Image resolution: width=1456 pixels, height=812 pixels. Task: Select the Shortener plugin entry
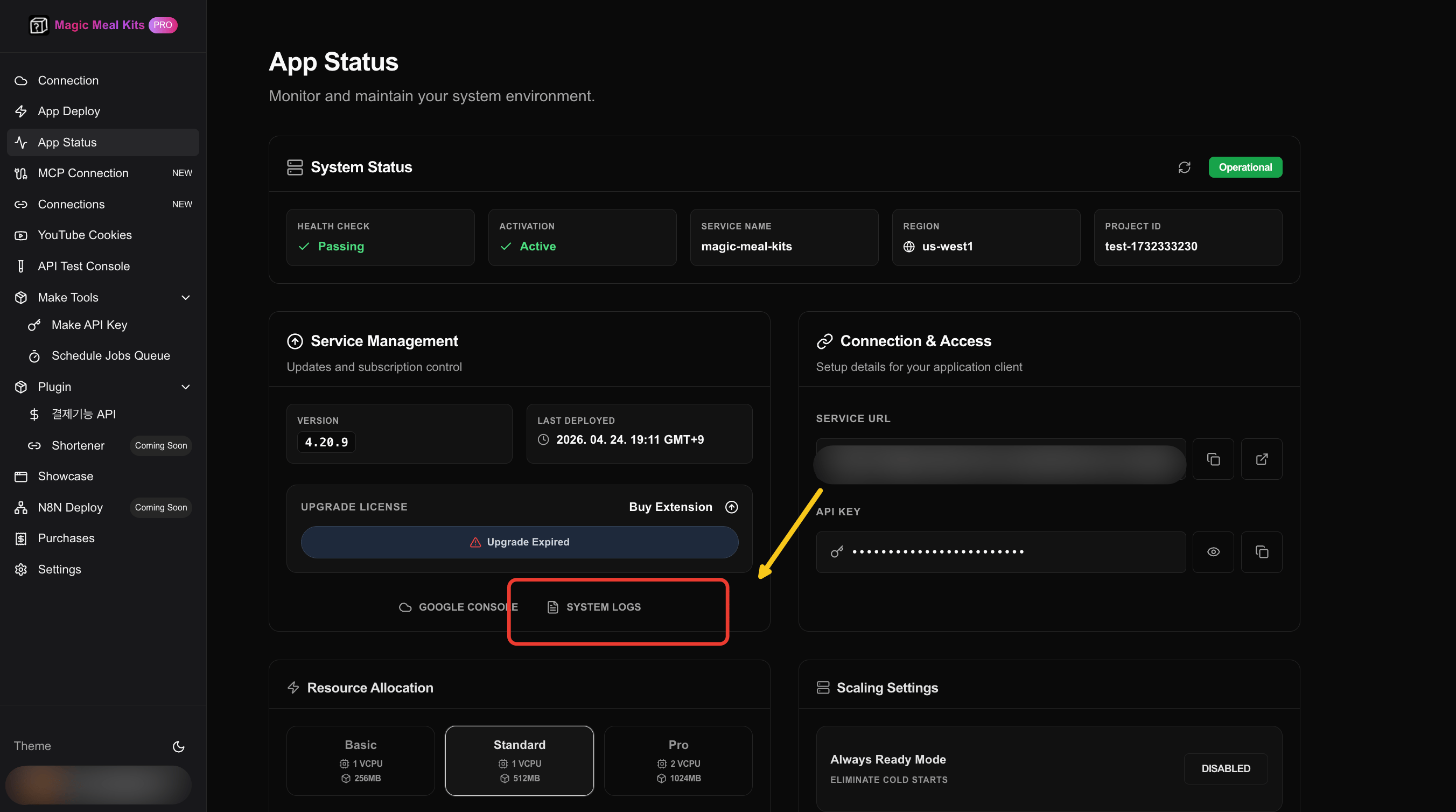point(110,445)
